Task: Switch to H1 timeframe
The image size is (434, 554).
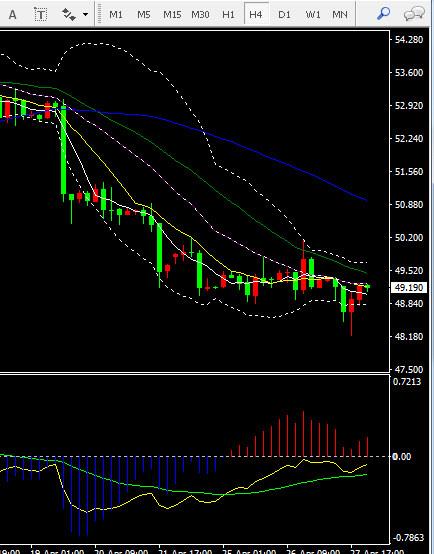Action: [x=228, y=14]
